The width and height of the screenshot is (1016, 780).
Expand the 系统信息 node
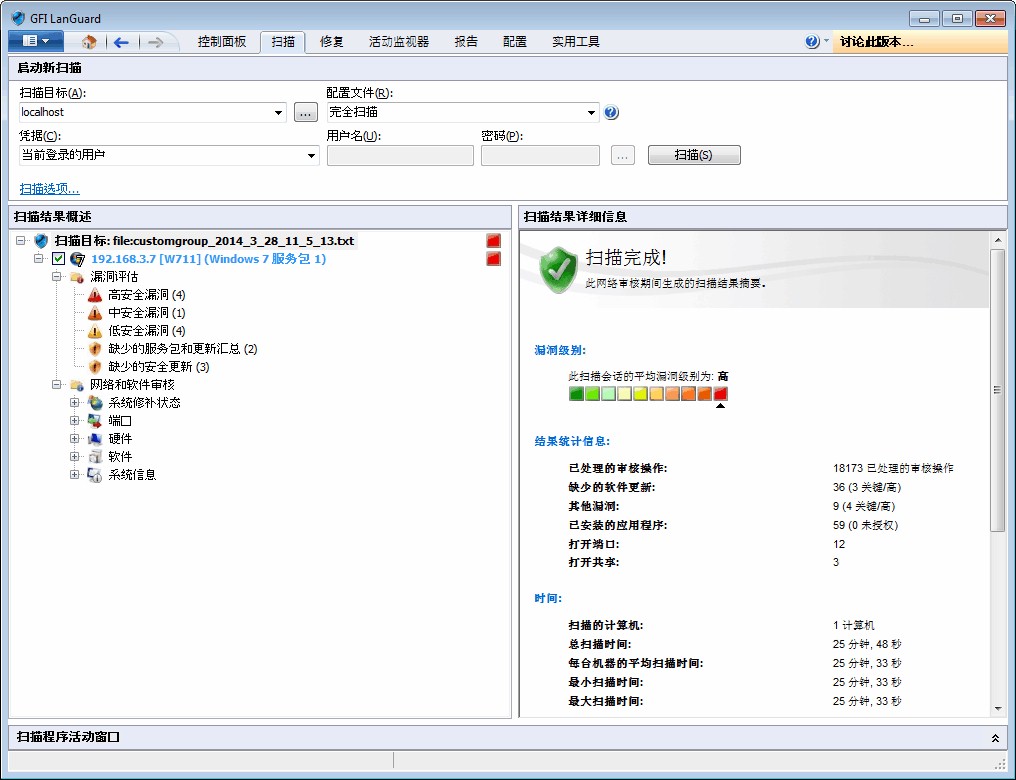click(x=75, y=475)
